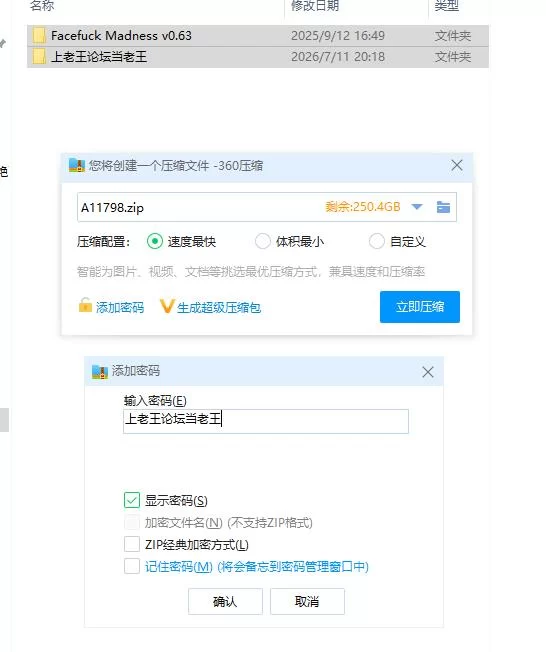
Task: Click the padlock icon for 添加密码
Action: [x=85, y=305]
